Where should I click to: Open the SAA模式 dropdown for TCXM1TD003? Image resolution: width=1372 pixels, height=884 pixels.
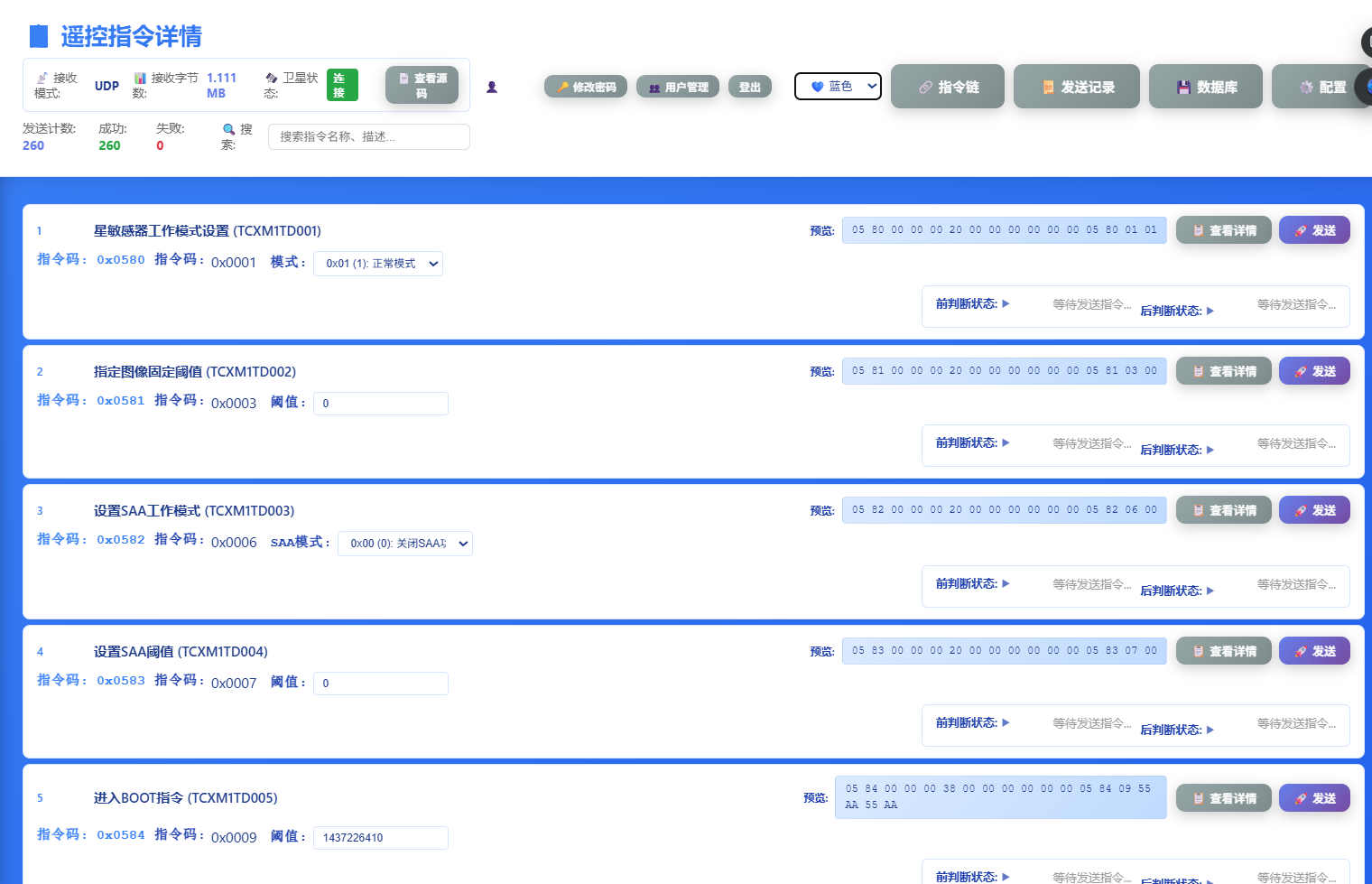click(x=404, y=543)
